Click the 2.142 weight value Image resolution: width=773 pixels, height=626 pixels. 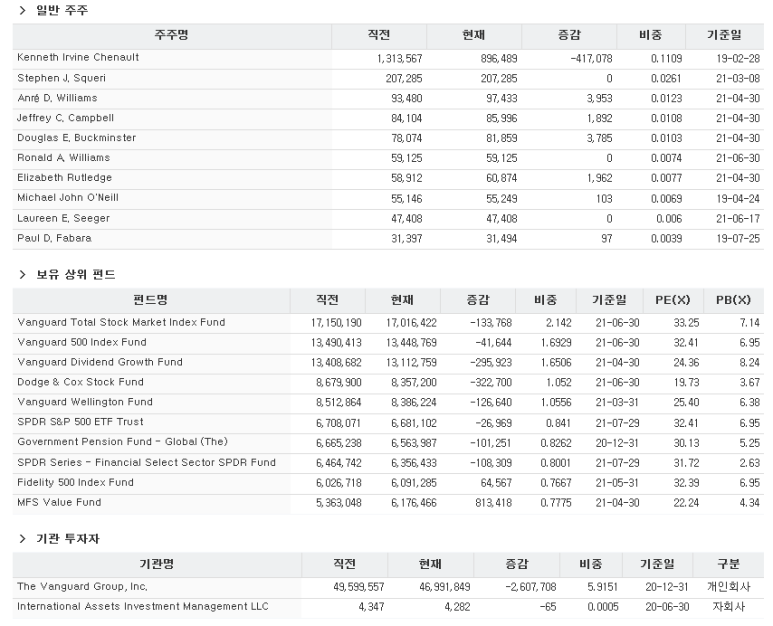click(x=559, y=323)
